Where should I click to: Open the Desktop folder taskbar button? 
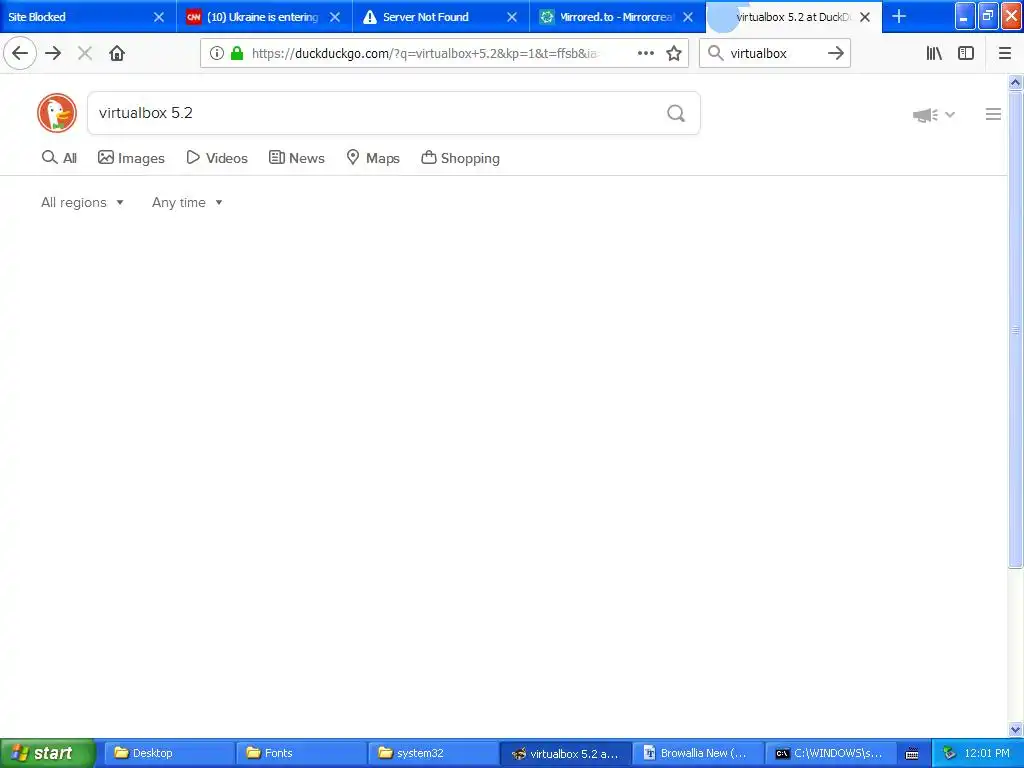pyautogui.click(x=168, y=753)
